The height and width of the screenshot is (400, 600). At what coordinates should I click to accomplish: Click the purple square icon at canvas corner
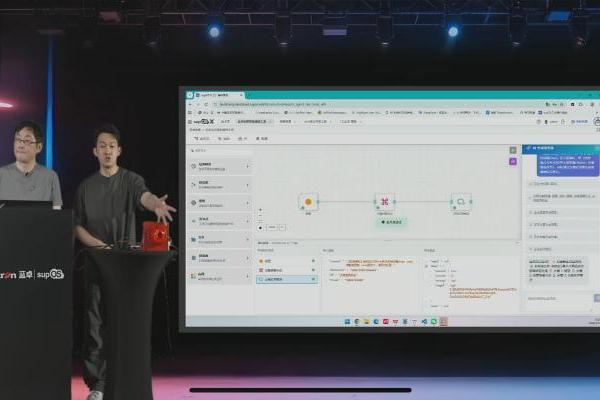[513, 162]
